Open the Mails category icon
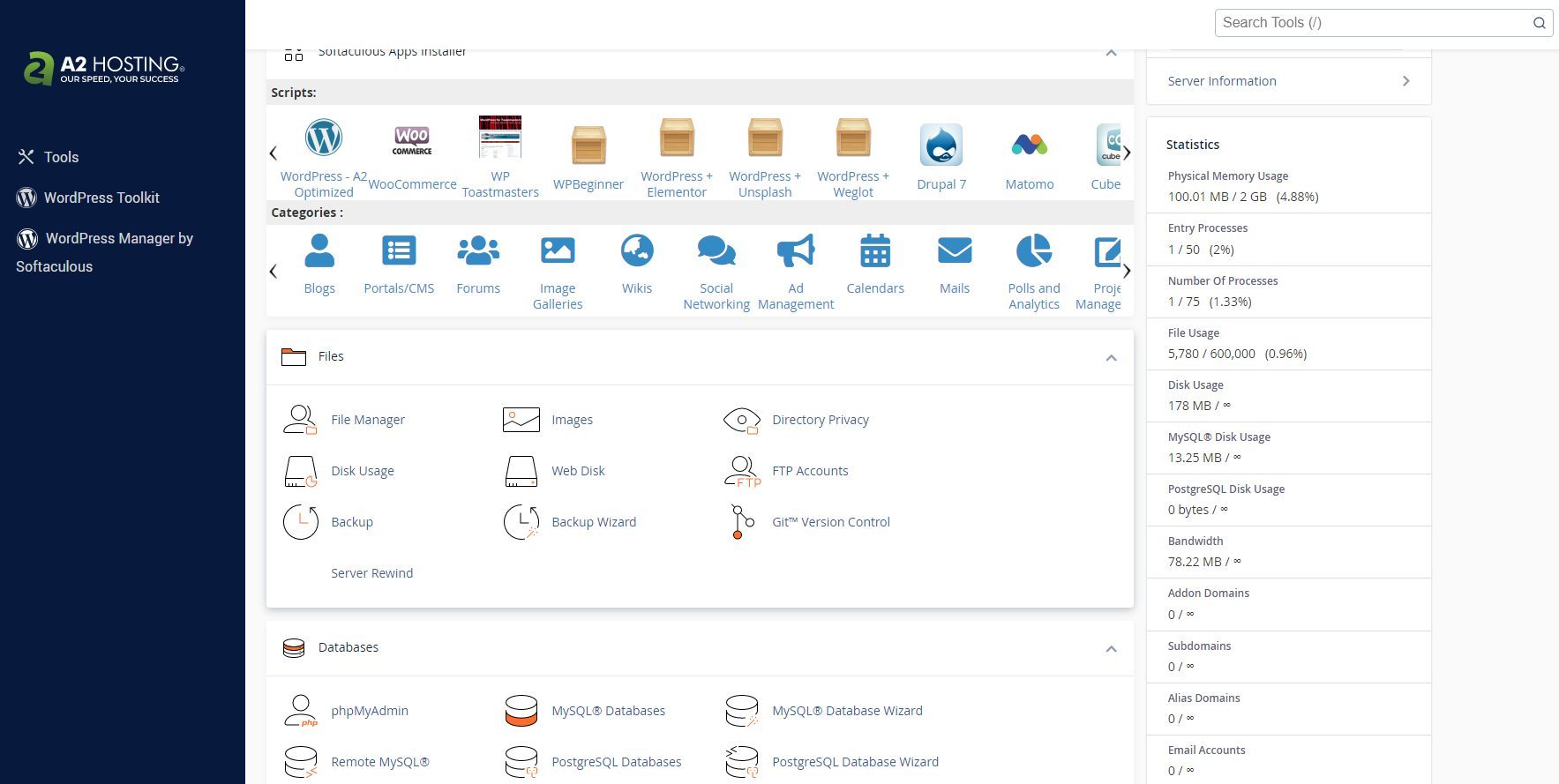The height and width of the screenshot is (784, 1559). [955, 250]
